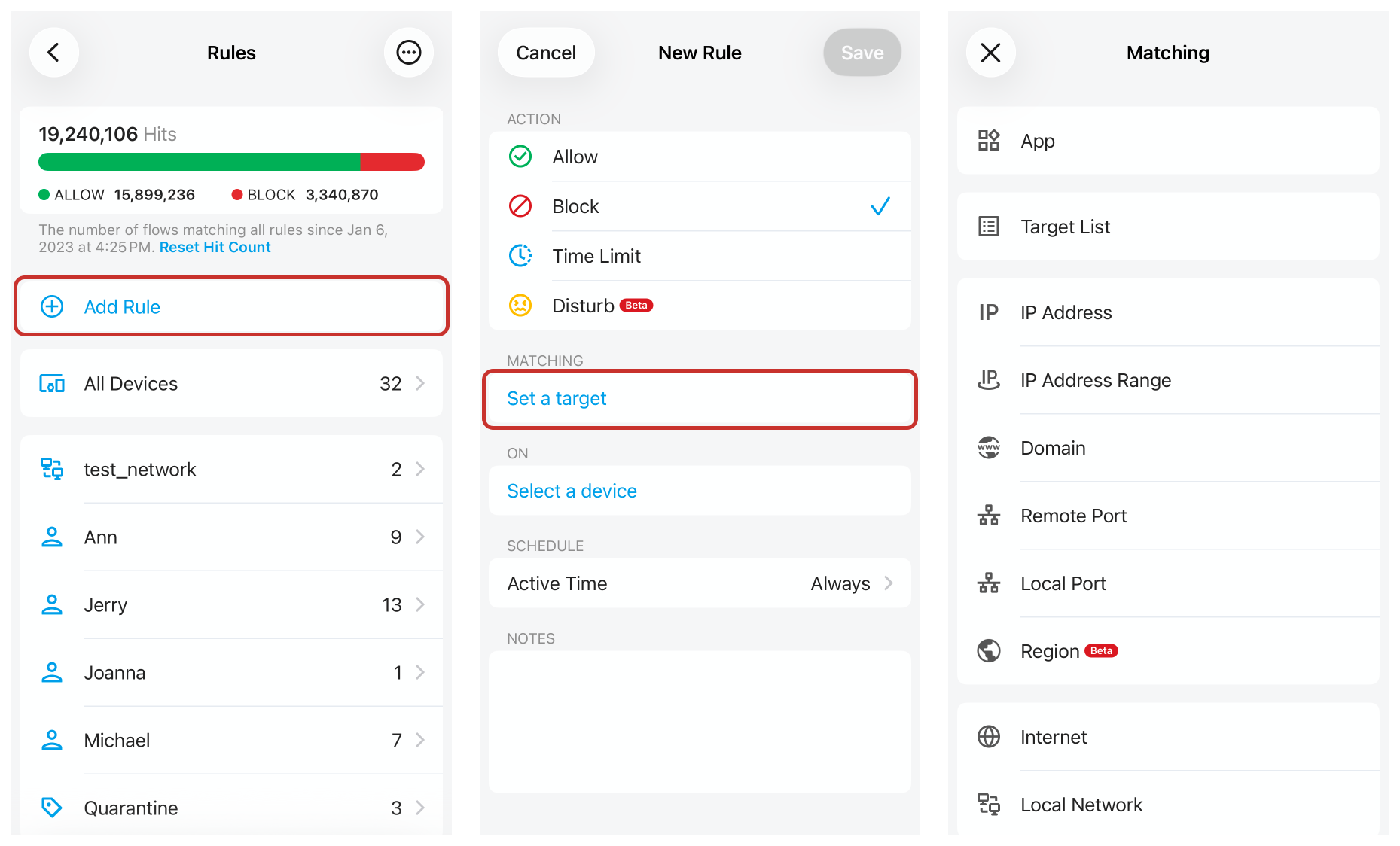
Task: Click the Target List icon
Action: coord(988,227)
